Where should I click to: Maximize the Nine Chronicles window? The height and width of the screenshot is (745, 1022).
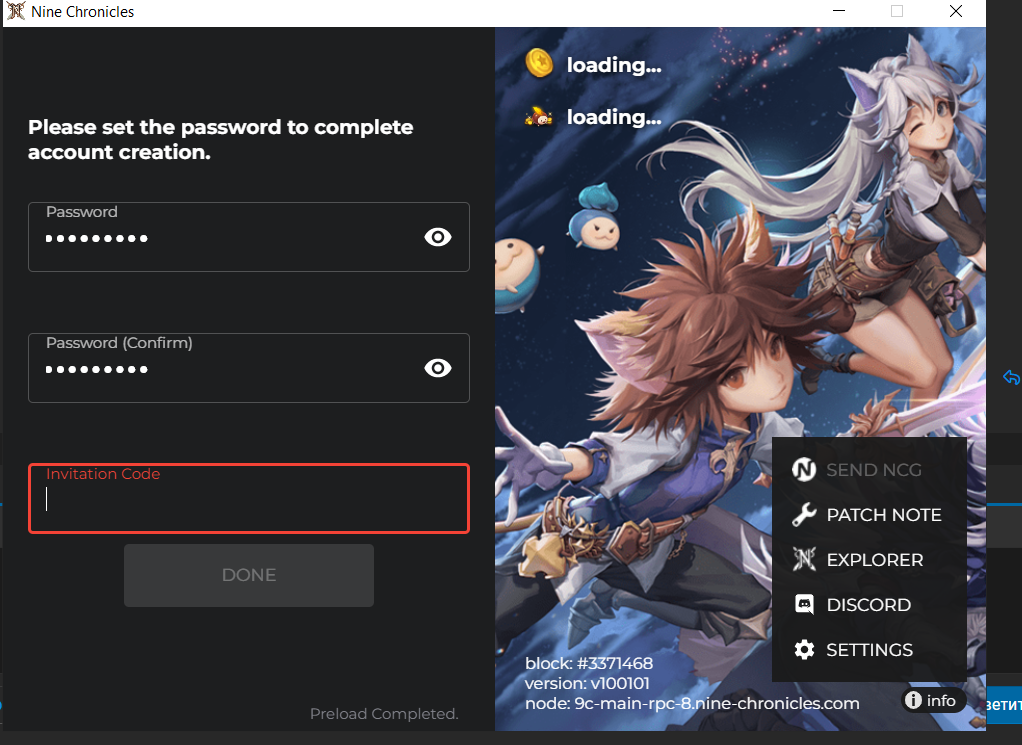897,12
